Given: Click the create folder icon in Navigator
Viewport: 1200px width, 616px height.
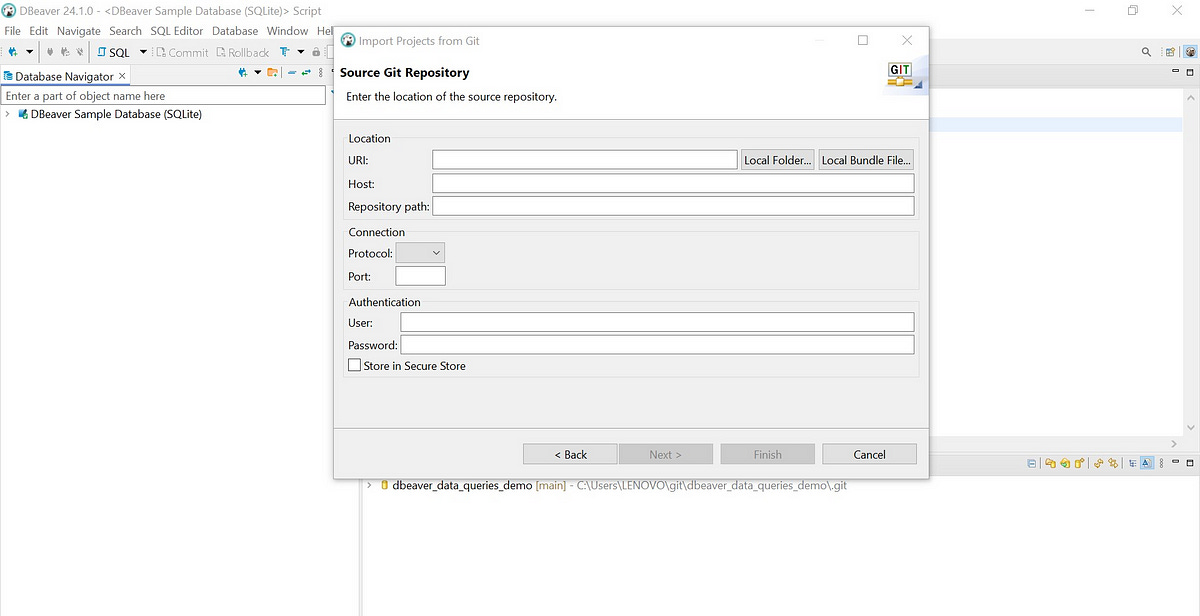Looking at the screenshot, I should click(273, 72).
